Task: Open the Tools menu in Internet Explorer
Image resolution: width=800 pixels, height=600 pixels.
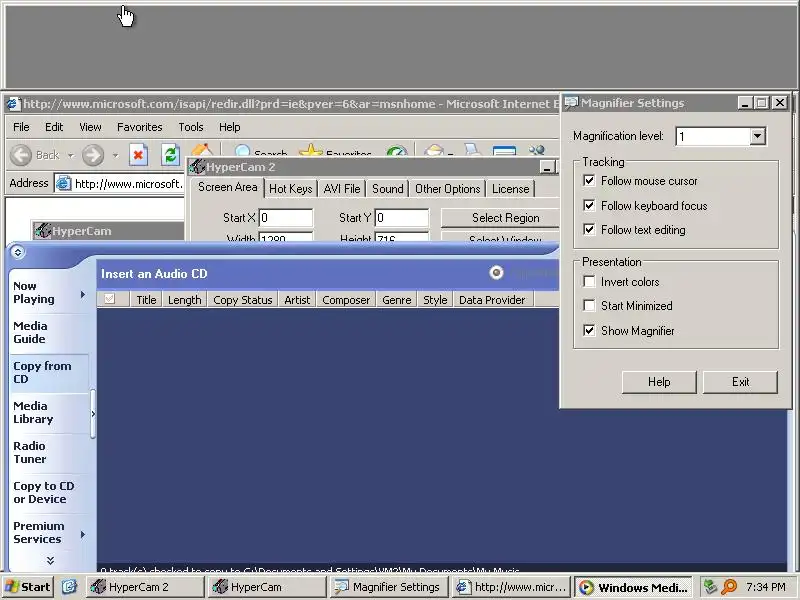Action: click(191, 127)
